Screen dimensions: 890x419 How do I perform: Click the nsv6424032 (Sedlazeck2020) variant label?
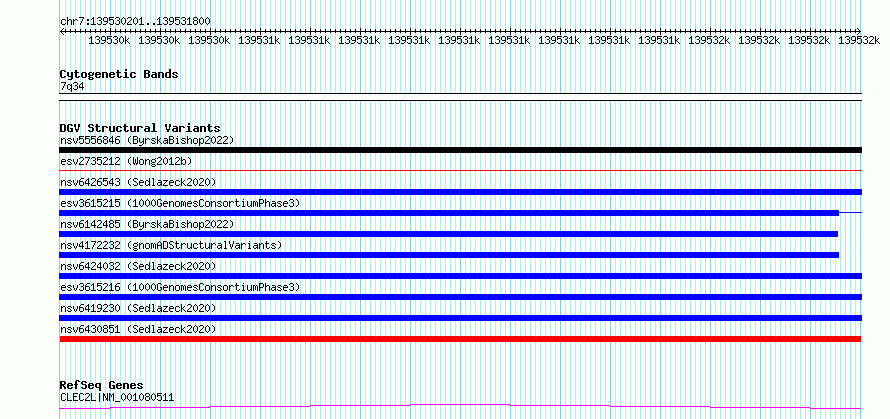(138, 266)
